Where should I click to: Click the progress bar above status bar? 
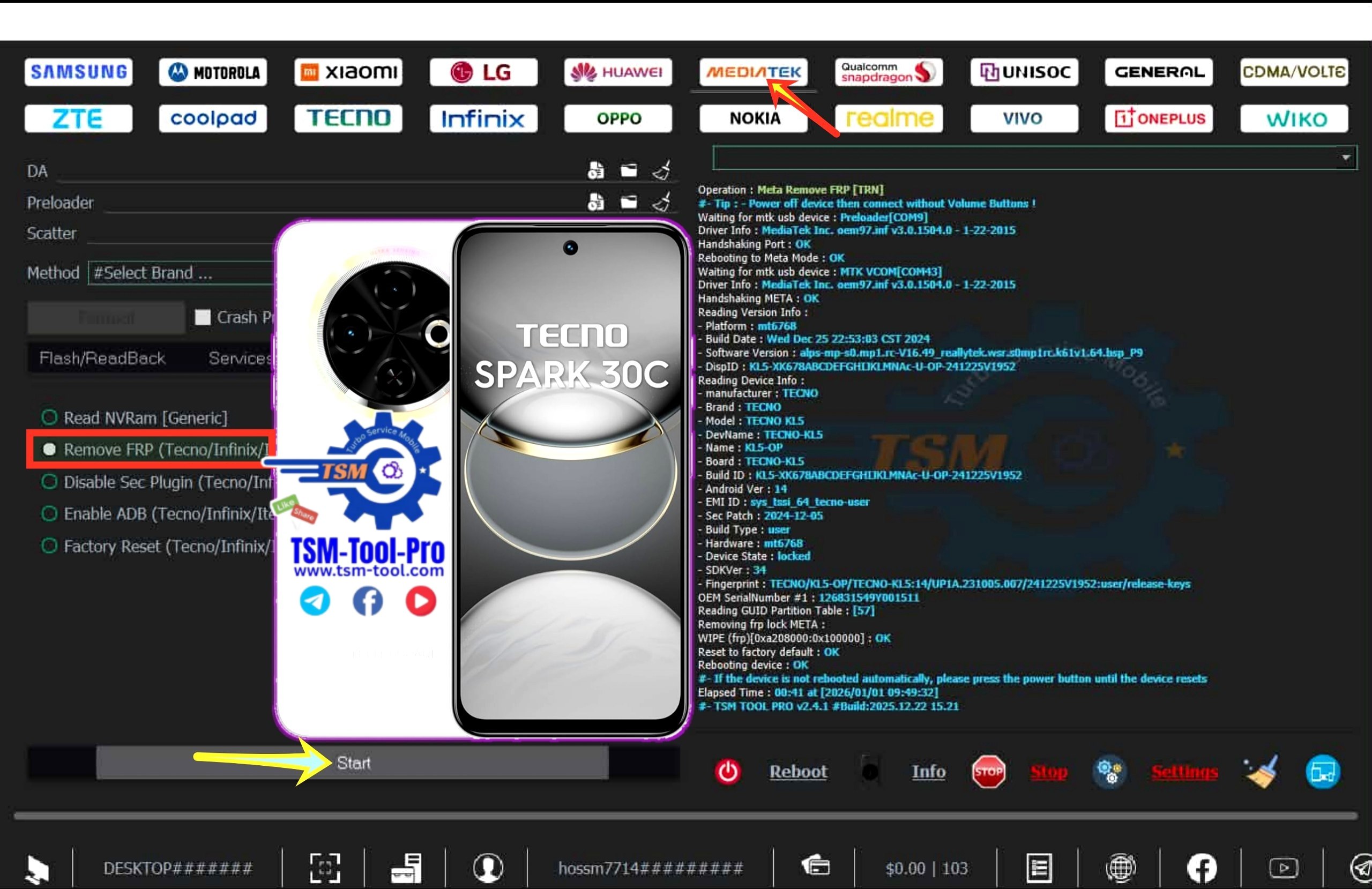686,816
